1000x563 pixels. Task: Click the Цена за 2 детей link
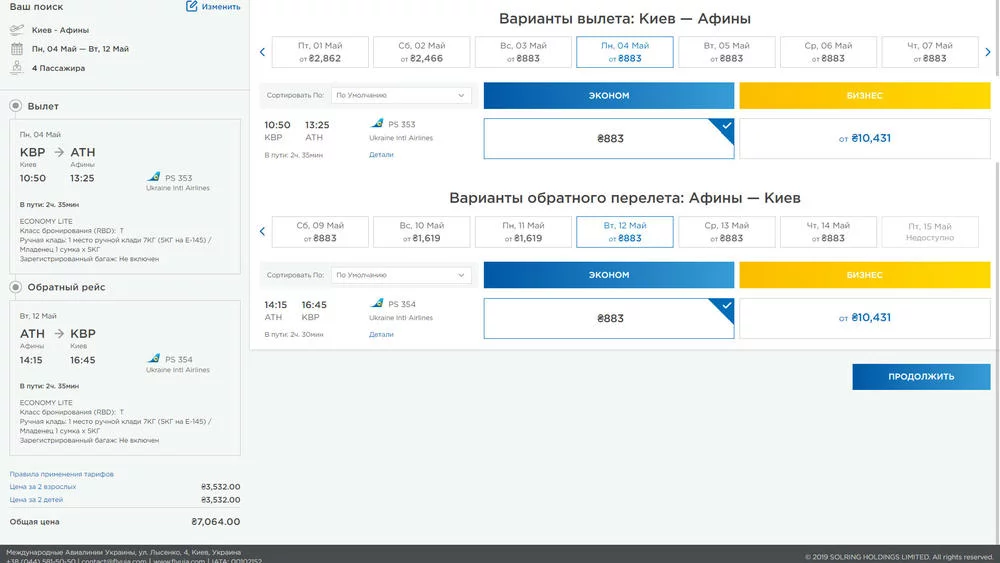(x=36, y=499)
